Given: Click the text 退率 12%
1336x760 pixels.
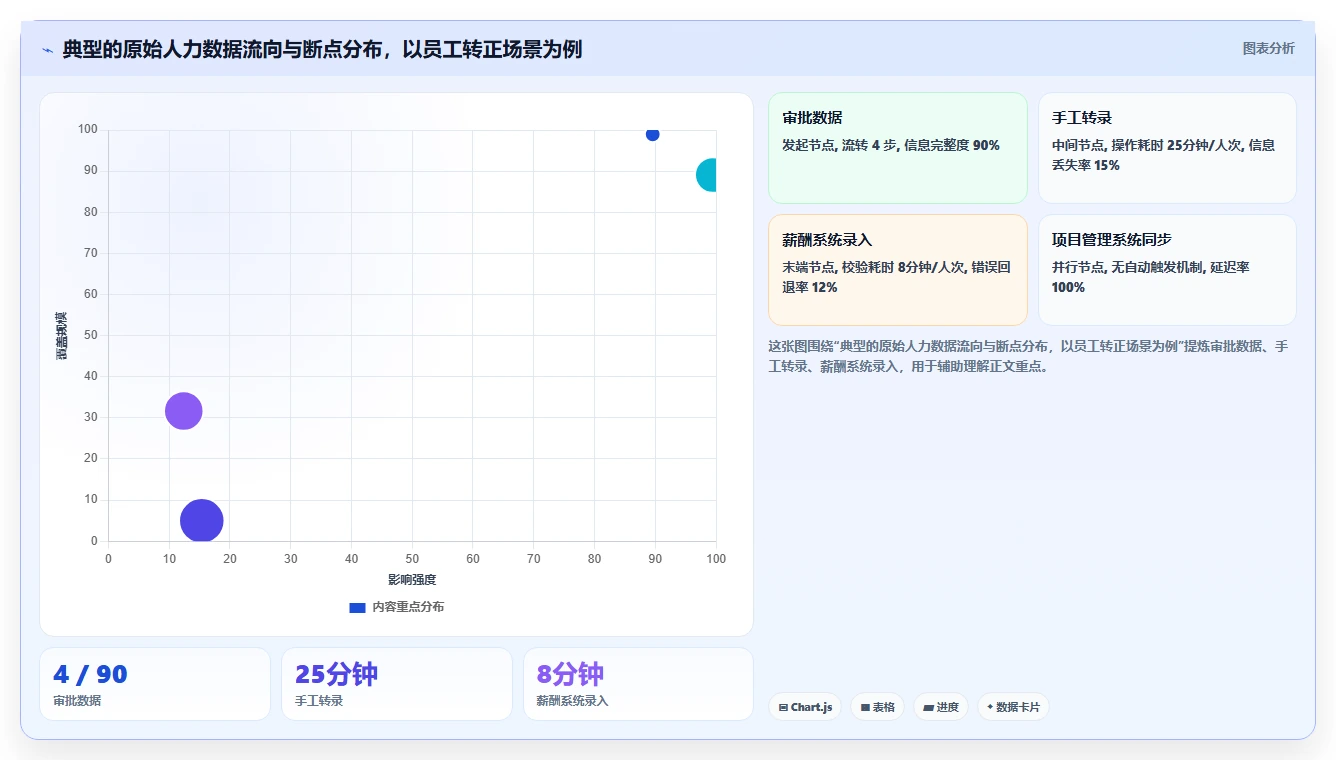Looking at the screenshot, I should tap(810, 287).
